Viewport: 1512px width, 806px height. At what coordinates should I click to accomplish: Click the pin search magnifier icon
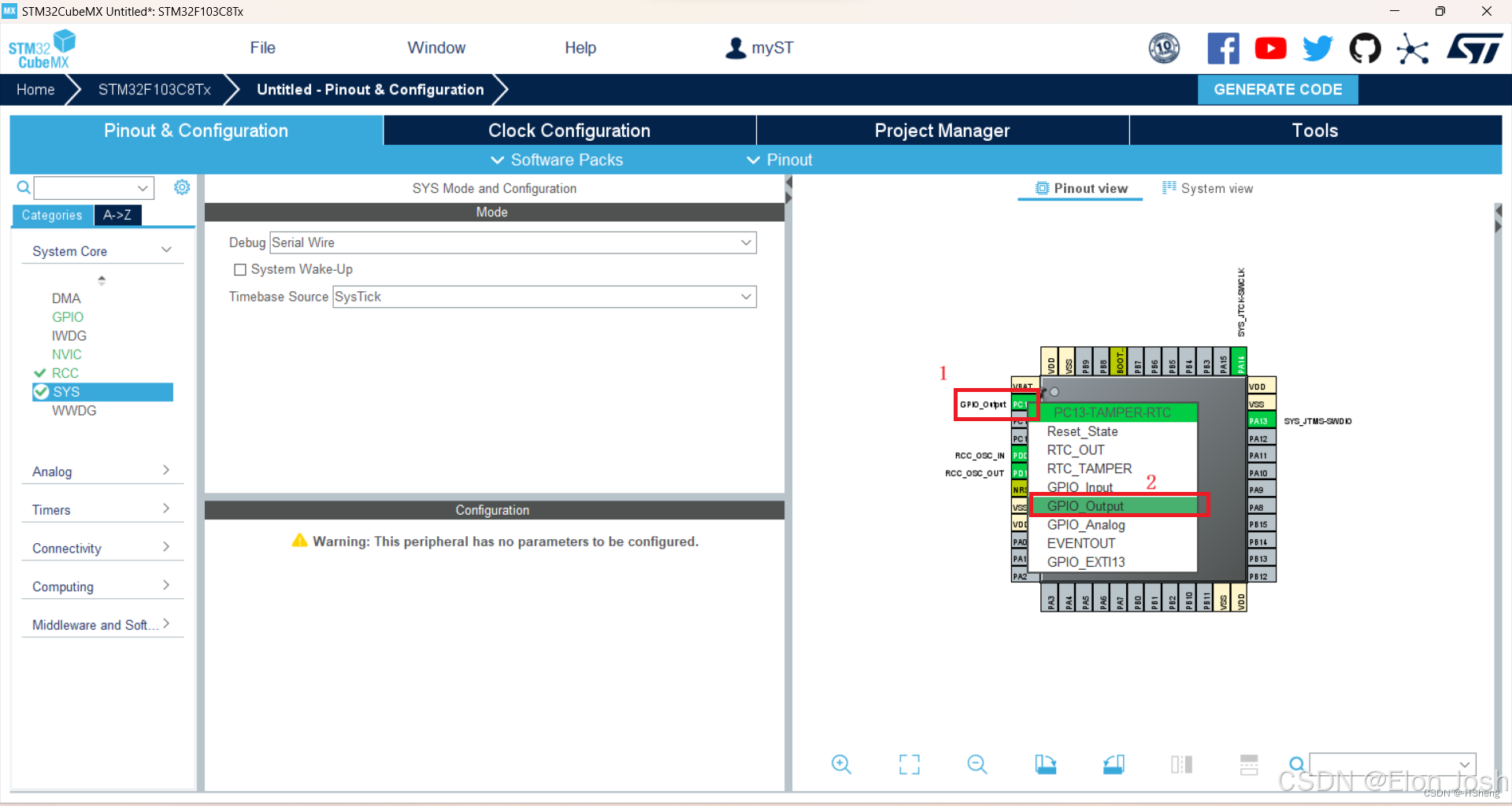[x=1296, y=763]
